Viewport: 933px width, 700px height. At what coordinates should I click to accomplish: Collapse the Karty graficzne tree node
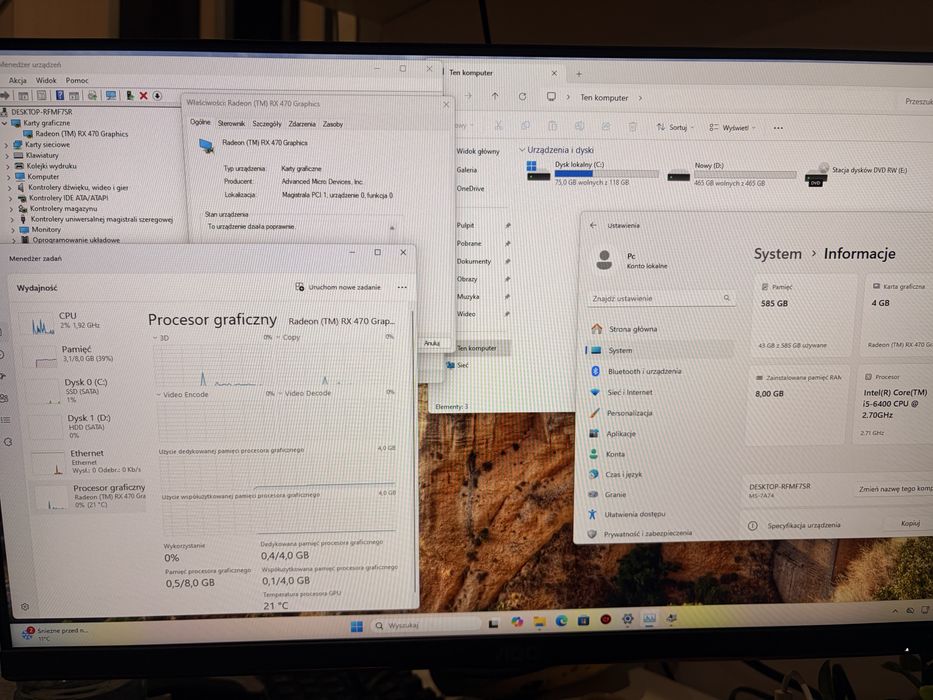(5, 123)
